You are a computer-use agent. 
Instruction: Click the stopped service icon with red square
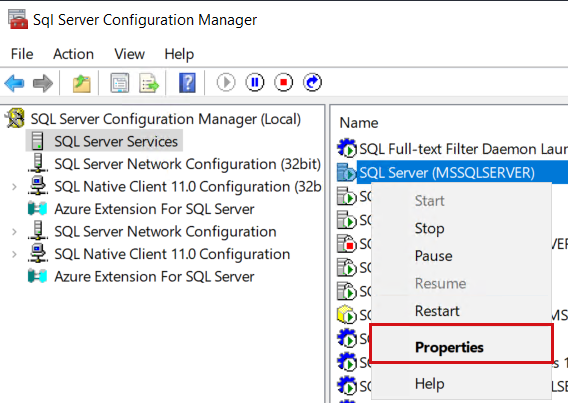point(347,244)
